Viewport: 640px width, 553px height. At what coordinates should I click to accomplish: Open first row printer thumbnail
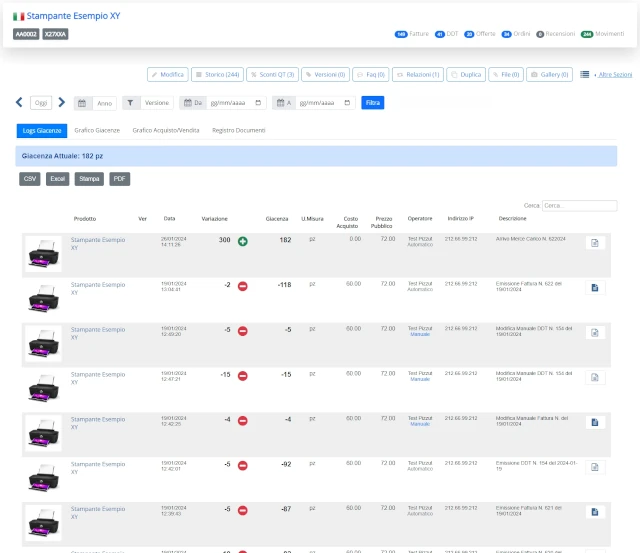[43, 254]
